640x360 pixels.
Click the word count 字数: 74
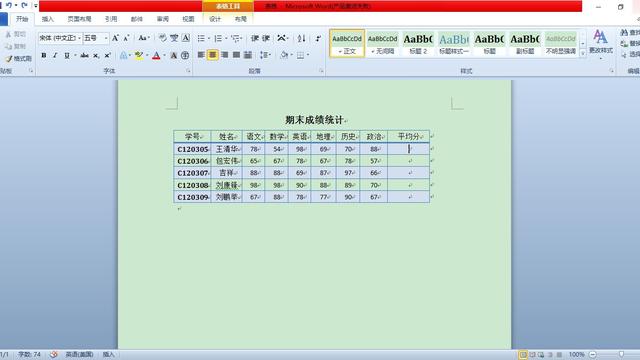[29, 355]
